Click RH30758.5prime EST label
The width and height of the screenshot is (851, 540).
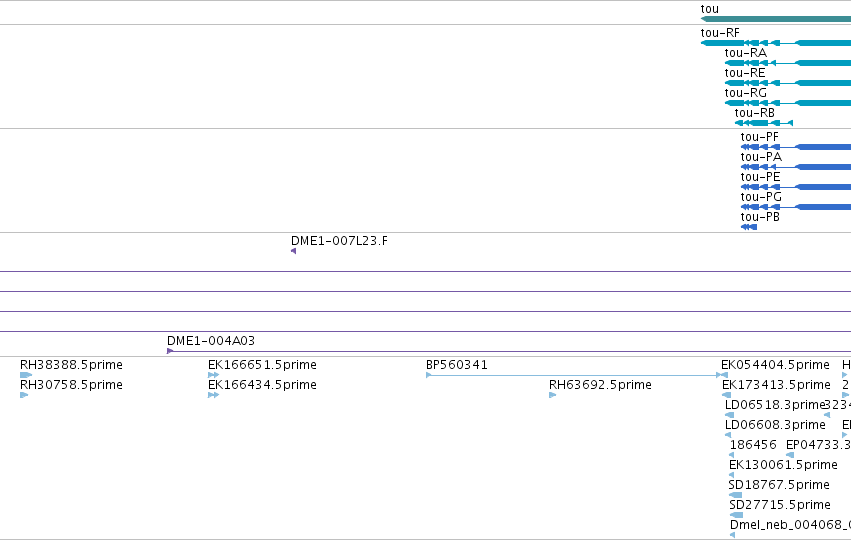click(71, 385)
